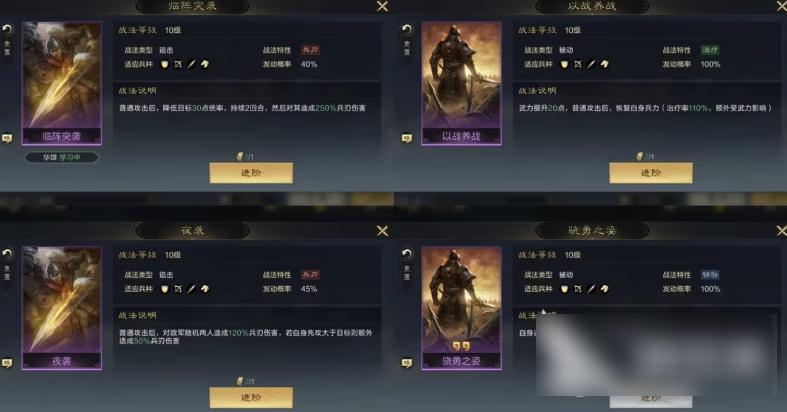Click the 进阶 button under 临阵突袭
787x412 pixels.
[251, 173]
